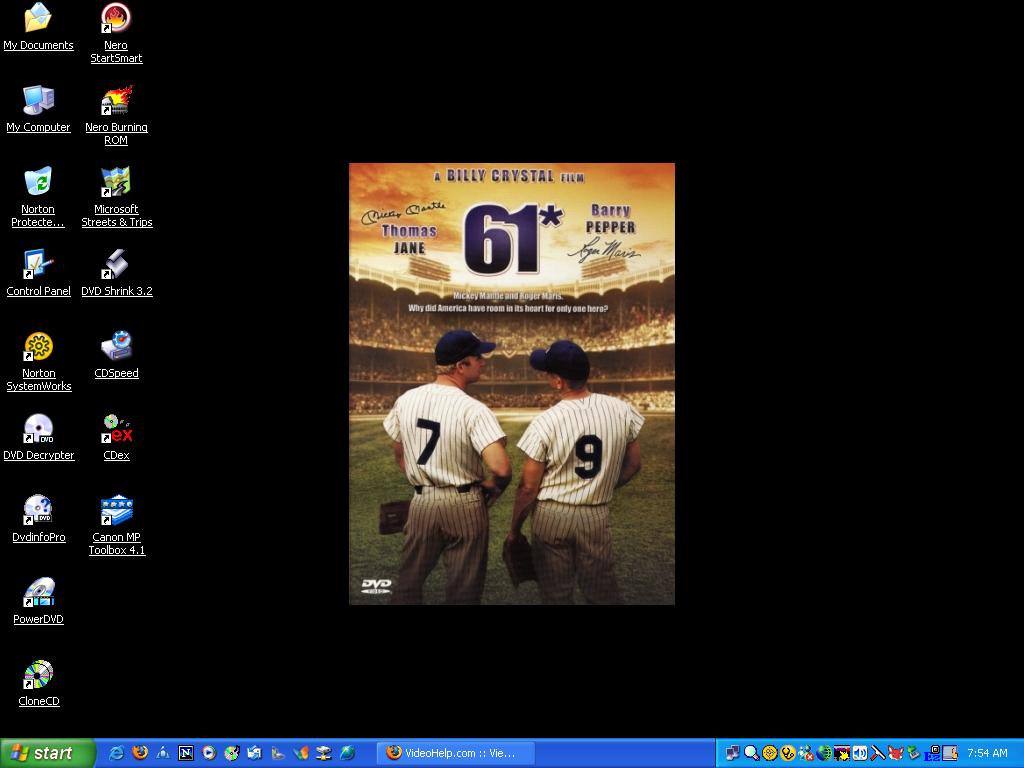
Task: Launch Netscape from the Quick Launch bar
Action: point(185,753)
